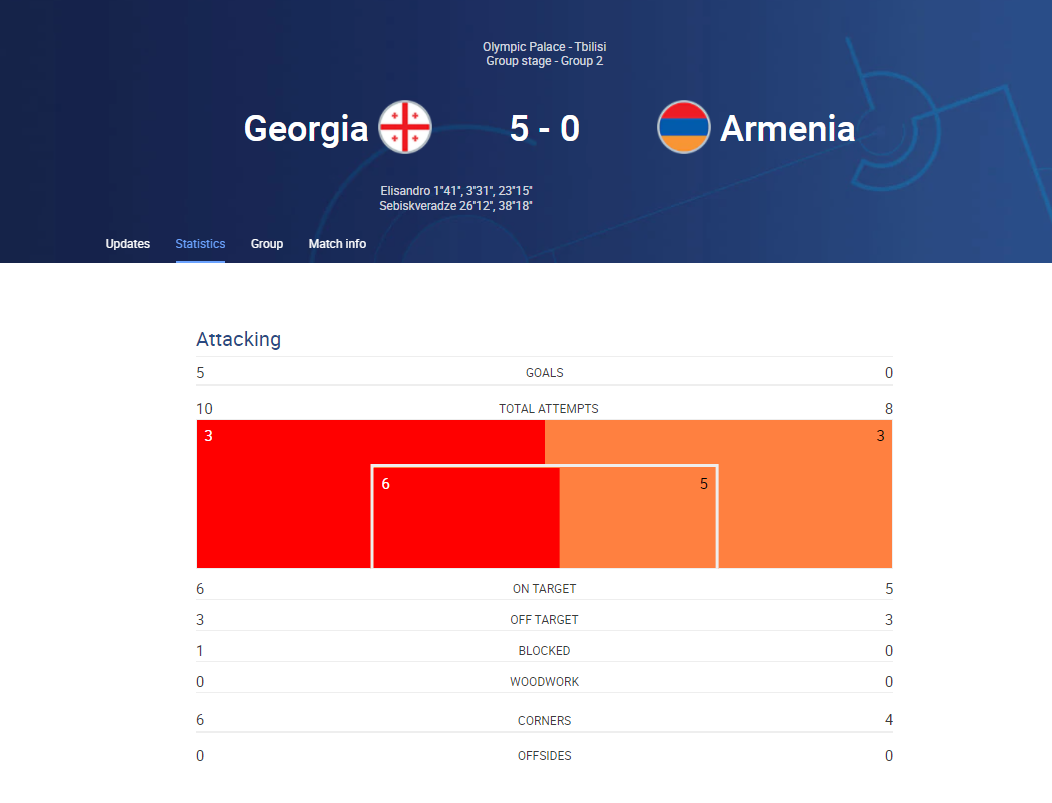Click the TOTAL ATTEMPTS stat label
Viewport: 1052px width, 803px height.
click(x=549, y=409)
